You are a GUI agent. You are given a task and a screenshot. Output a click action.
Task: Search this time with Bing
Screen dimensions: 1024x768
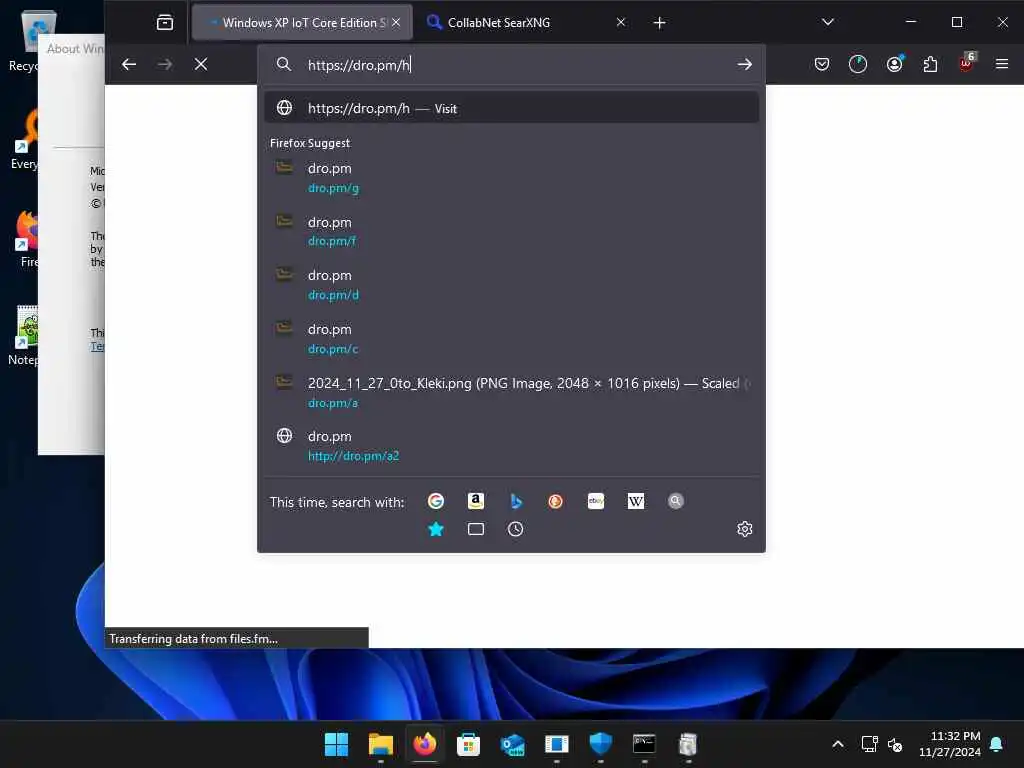516,501
